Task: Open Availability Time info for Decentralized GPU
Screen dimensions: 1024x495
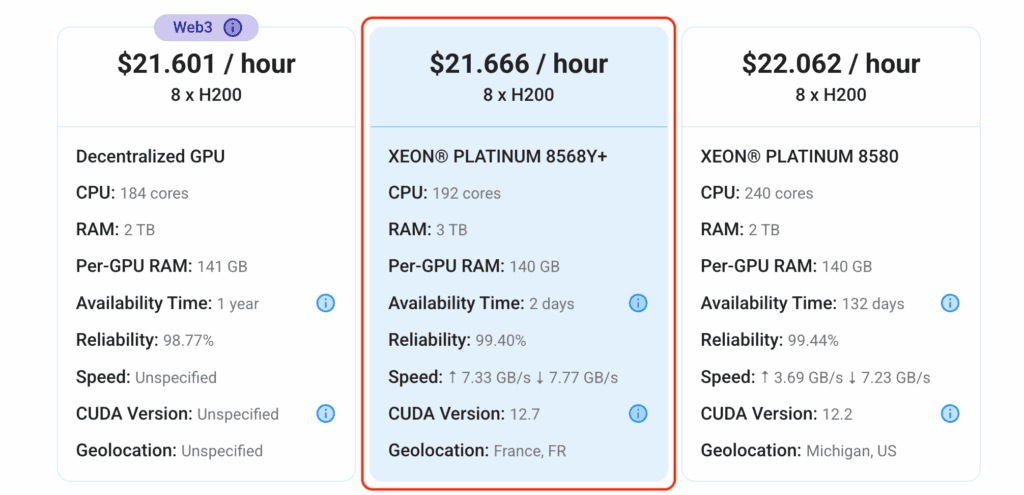Action: click(325, 303)
